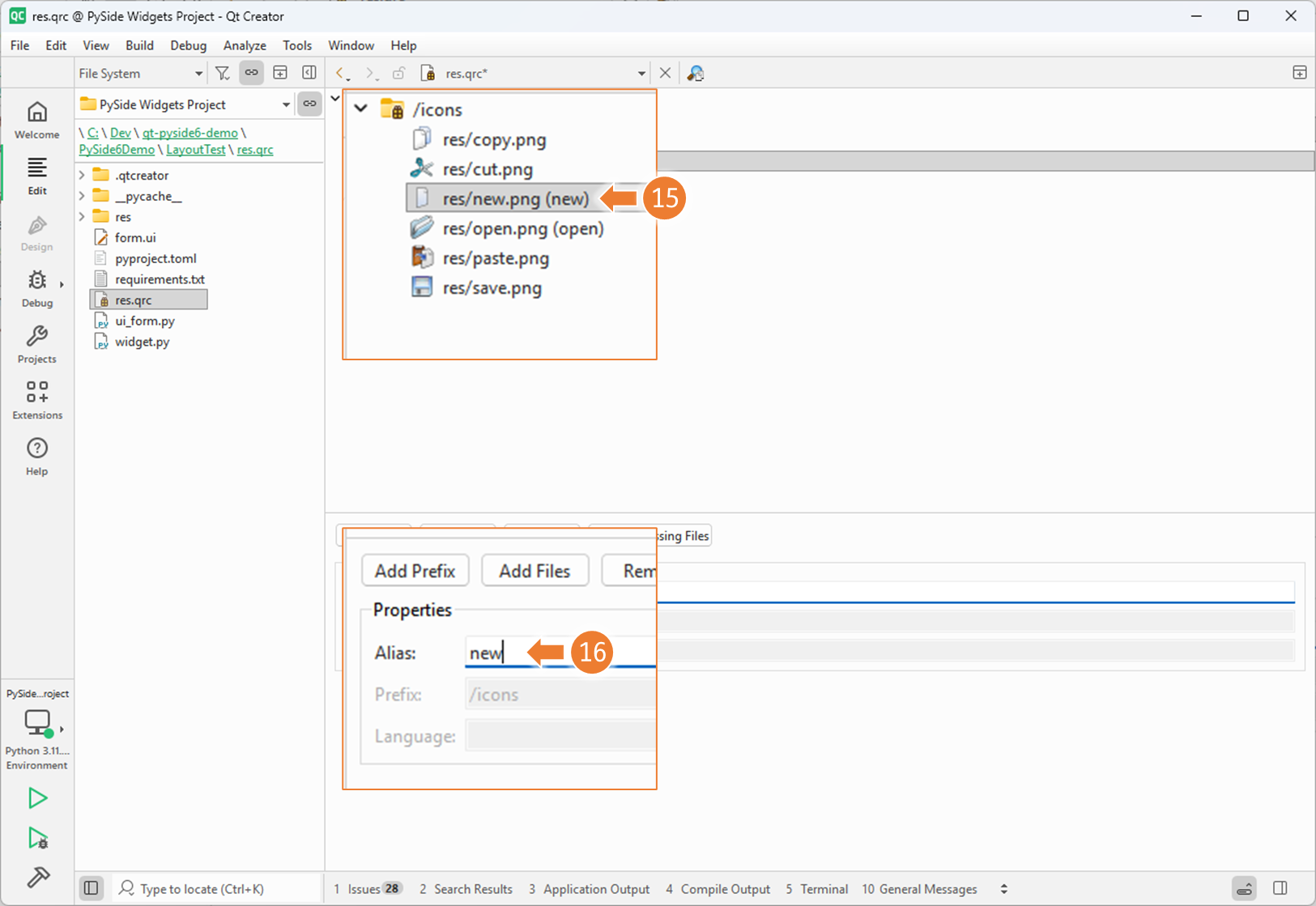This screenshot has height=906, width=1316.
Task: Click the split editor icon at top right
Action: [x=1300, y=73]
